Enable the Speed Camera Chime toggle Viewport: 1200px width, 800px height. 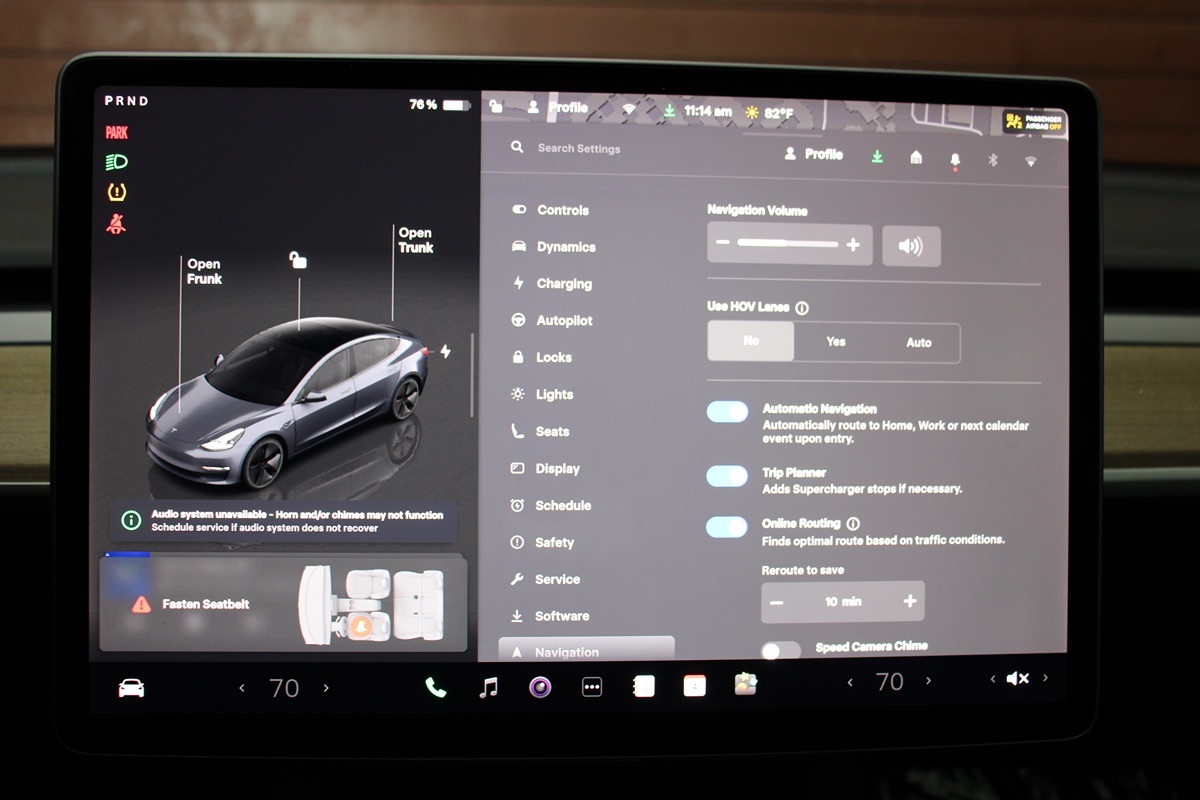780,651
